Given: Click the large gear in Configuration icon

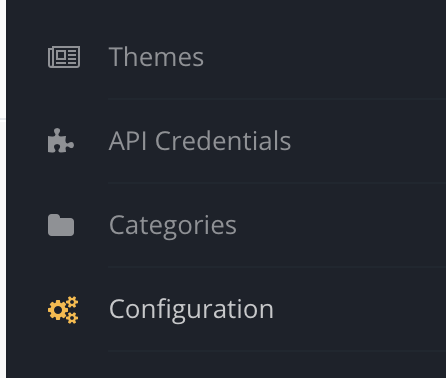Looking at the screenshot, I should point(57,310).
